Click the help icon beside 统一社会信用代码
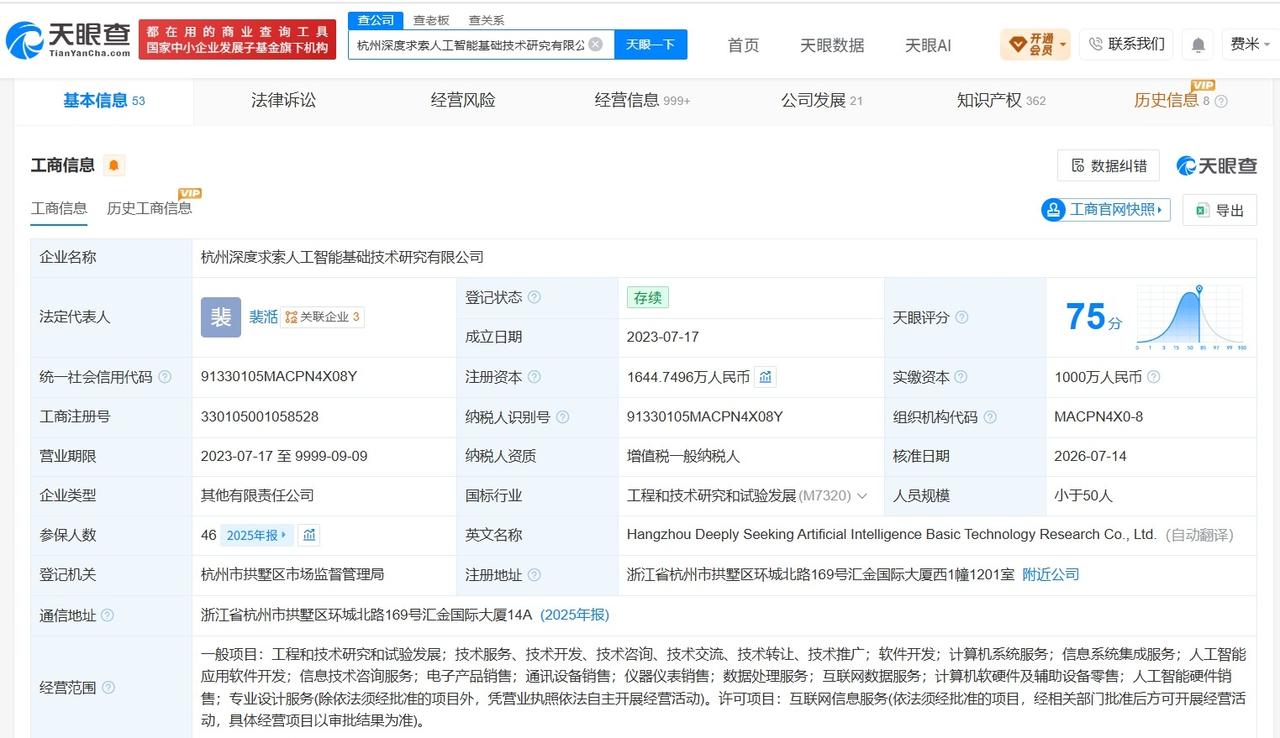Image resolution: width=1280 pixels, height=738 pixels. (165, 377)
